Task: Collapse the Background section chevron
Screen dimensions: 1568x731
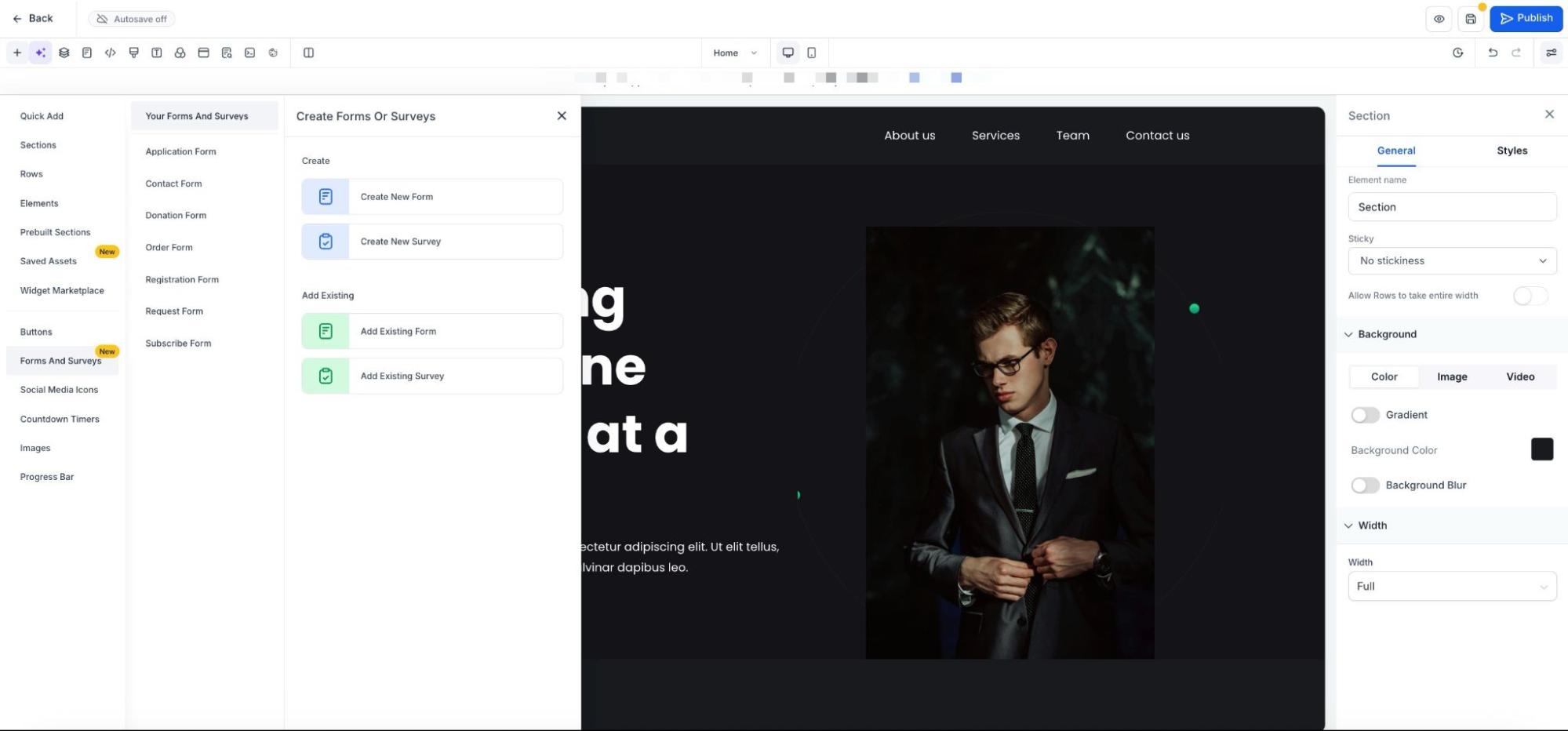Action: coord(1348,334)
